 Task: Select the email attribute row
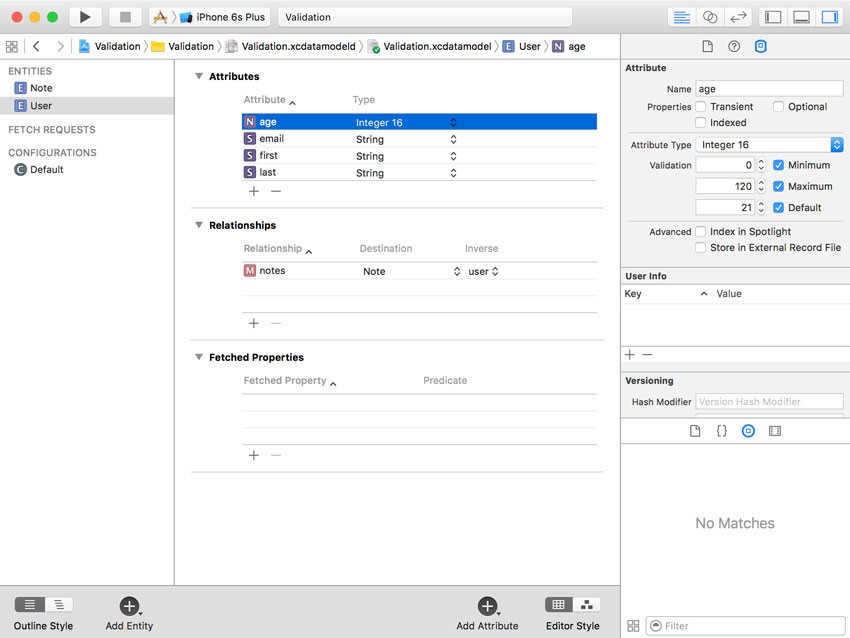coord(419,139)
